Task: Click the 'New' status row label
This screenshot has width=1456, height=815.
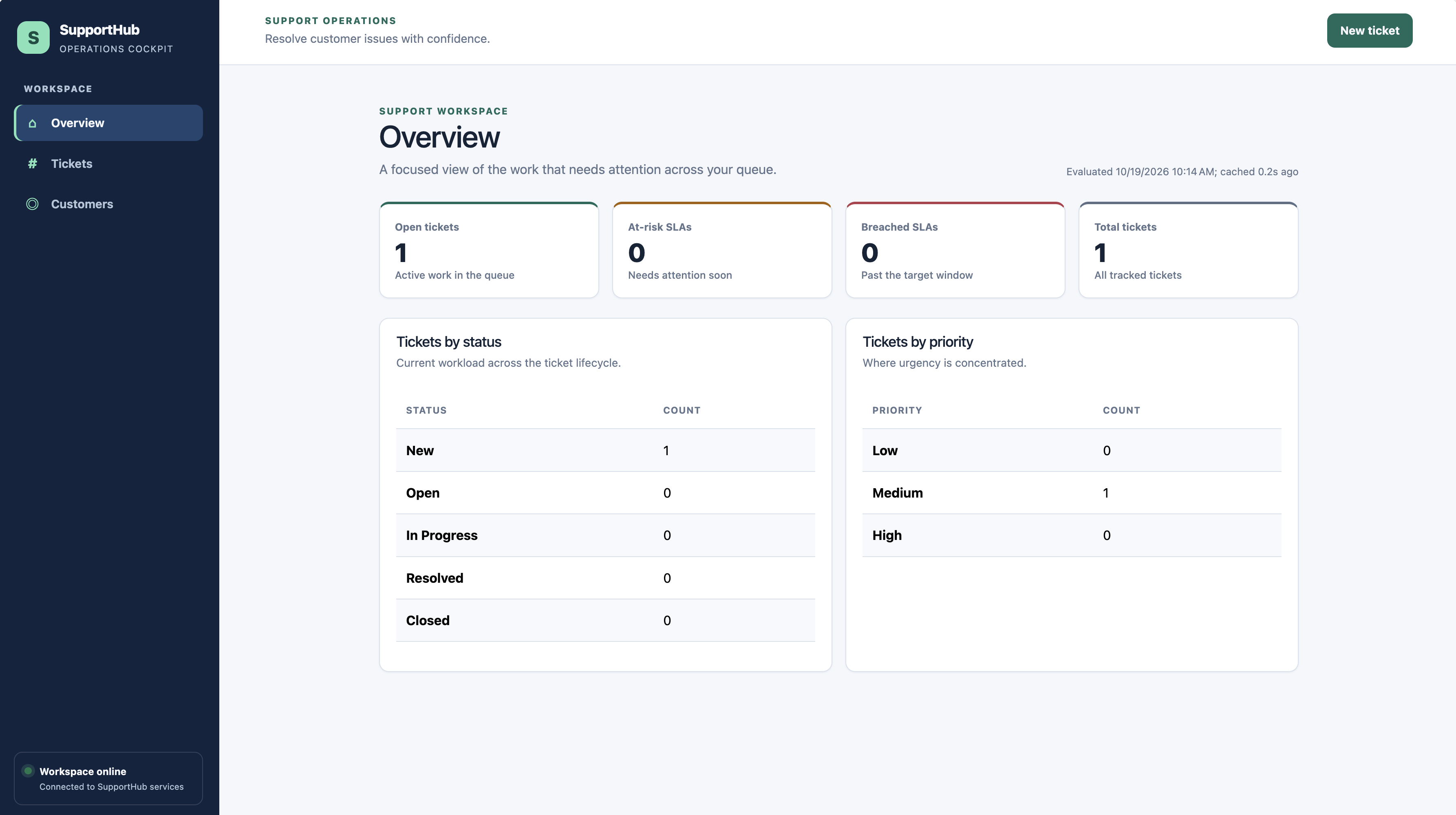Action: click(420, 450)
